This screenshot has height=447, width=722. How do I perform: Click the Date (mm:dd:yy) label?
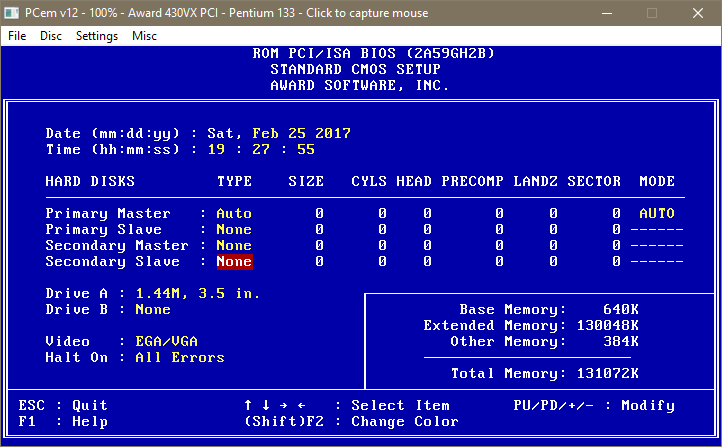(112, 134)
